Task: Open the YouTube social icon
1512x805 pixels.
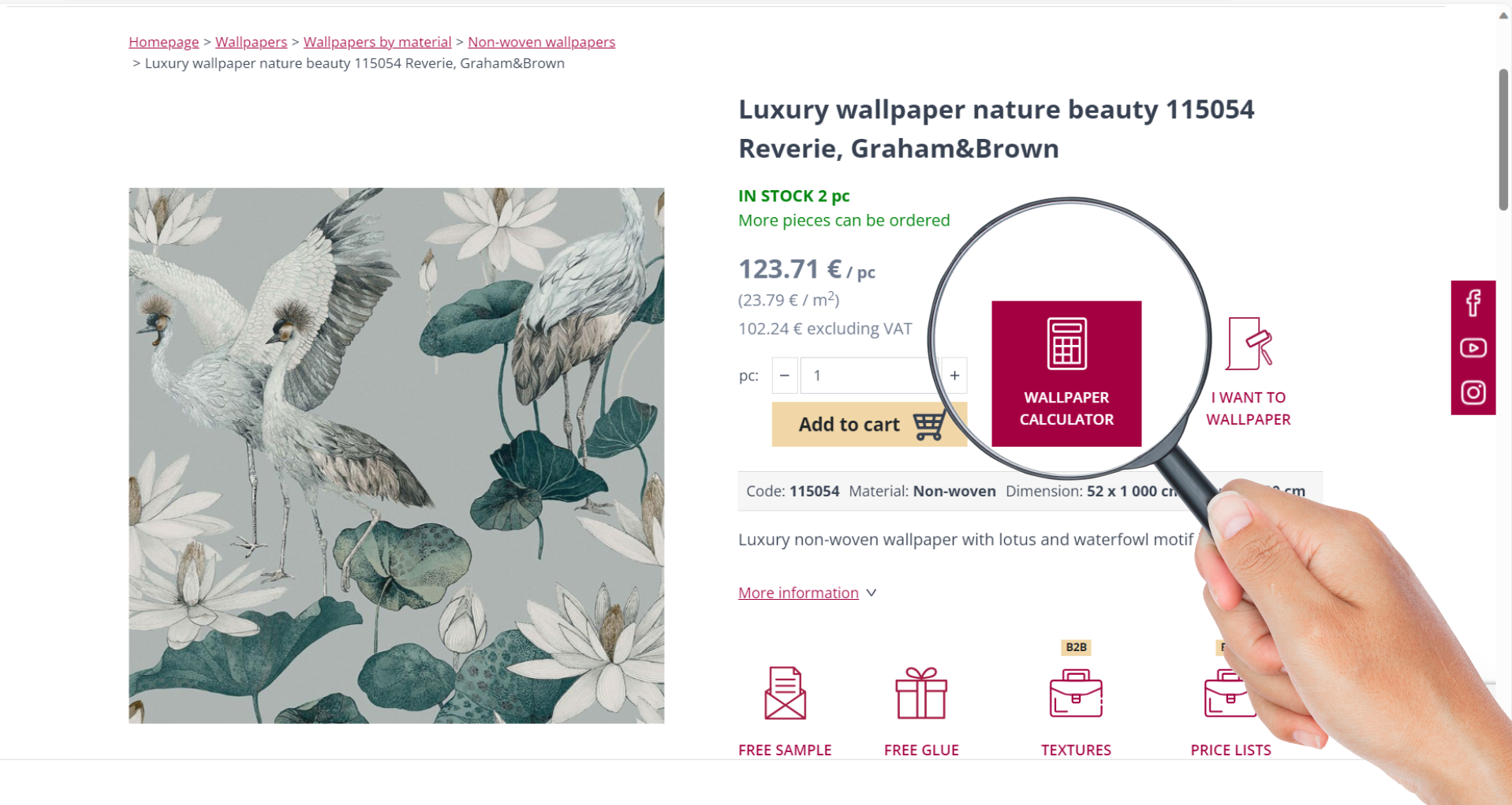Action: tap(1473, 348)
